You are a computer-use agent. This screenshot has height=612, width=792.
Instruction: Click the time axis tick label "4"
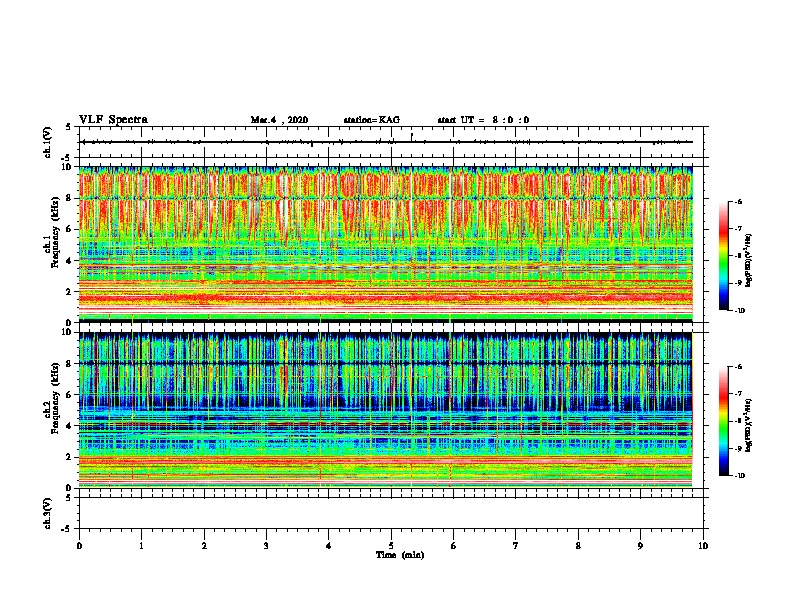coord(329,545)
